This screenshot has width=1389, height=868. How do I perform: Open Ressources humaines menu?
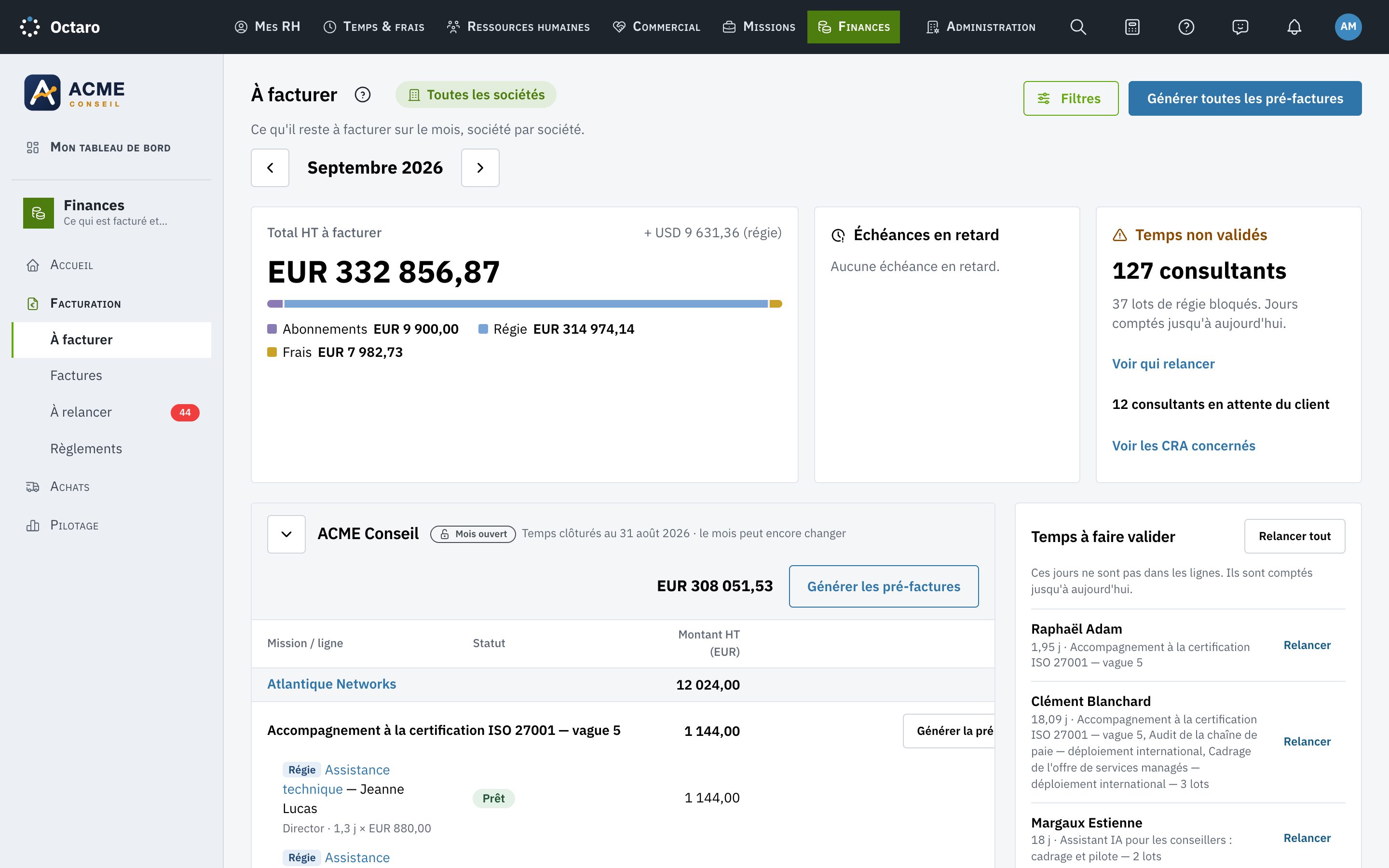pos(518,27)
